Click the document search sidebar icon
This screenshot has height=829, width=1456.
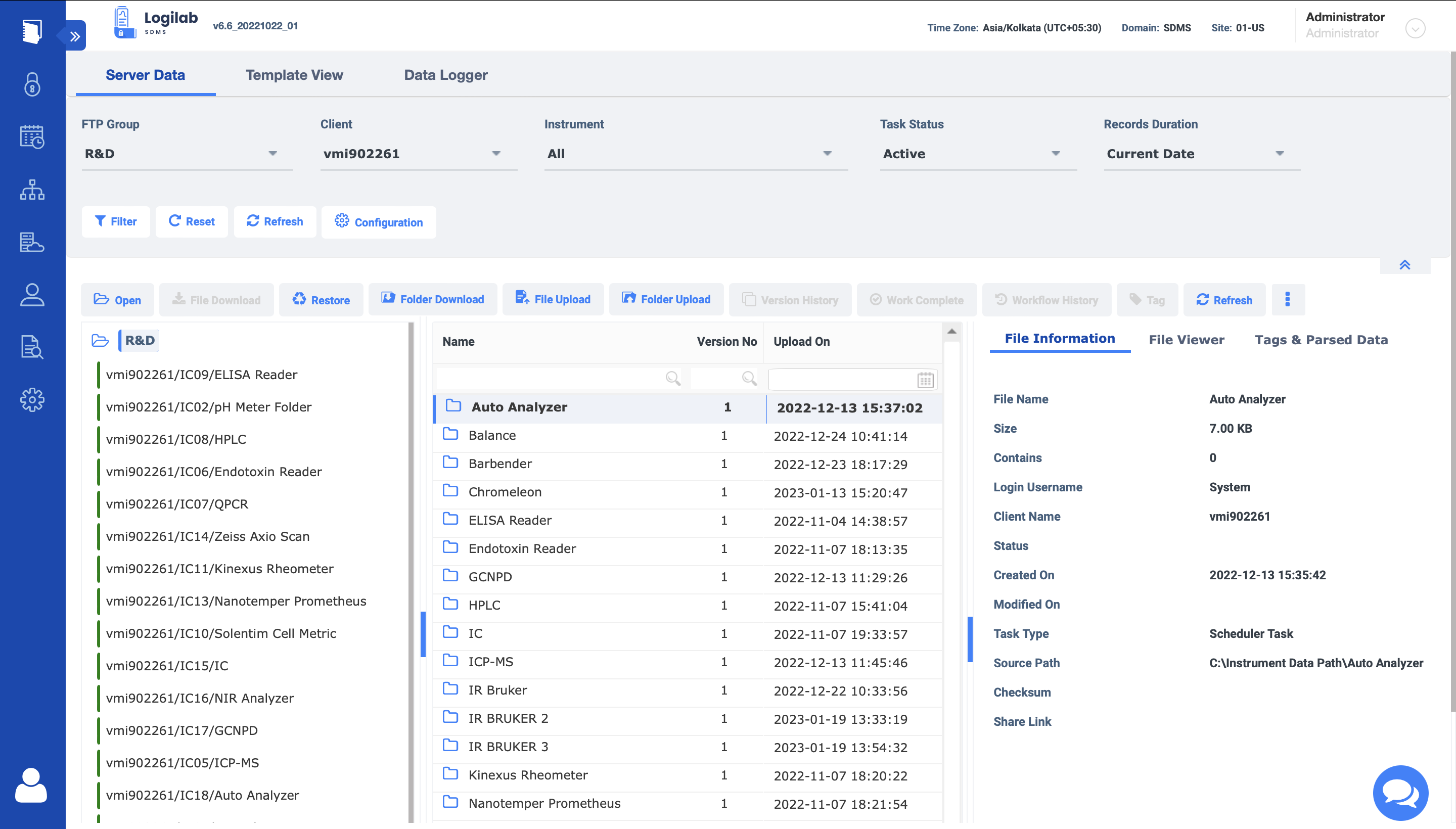point(32,347)
